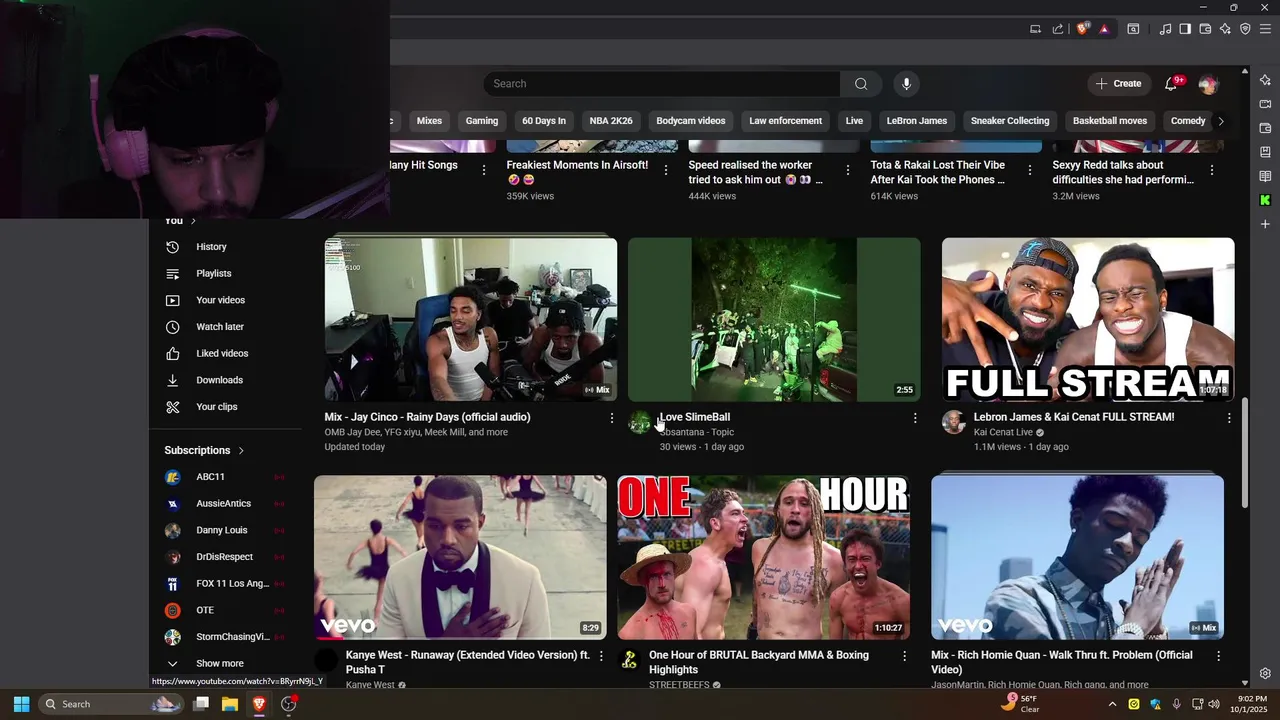1280x720 pixels.
Task: Open the Brave hamburger menu
Action: pos(1265,29)
